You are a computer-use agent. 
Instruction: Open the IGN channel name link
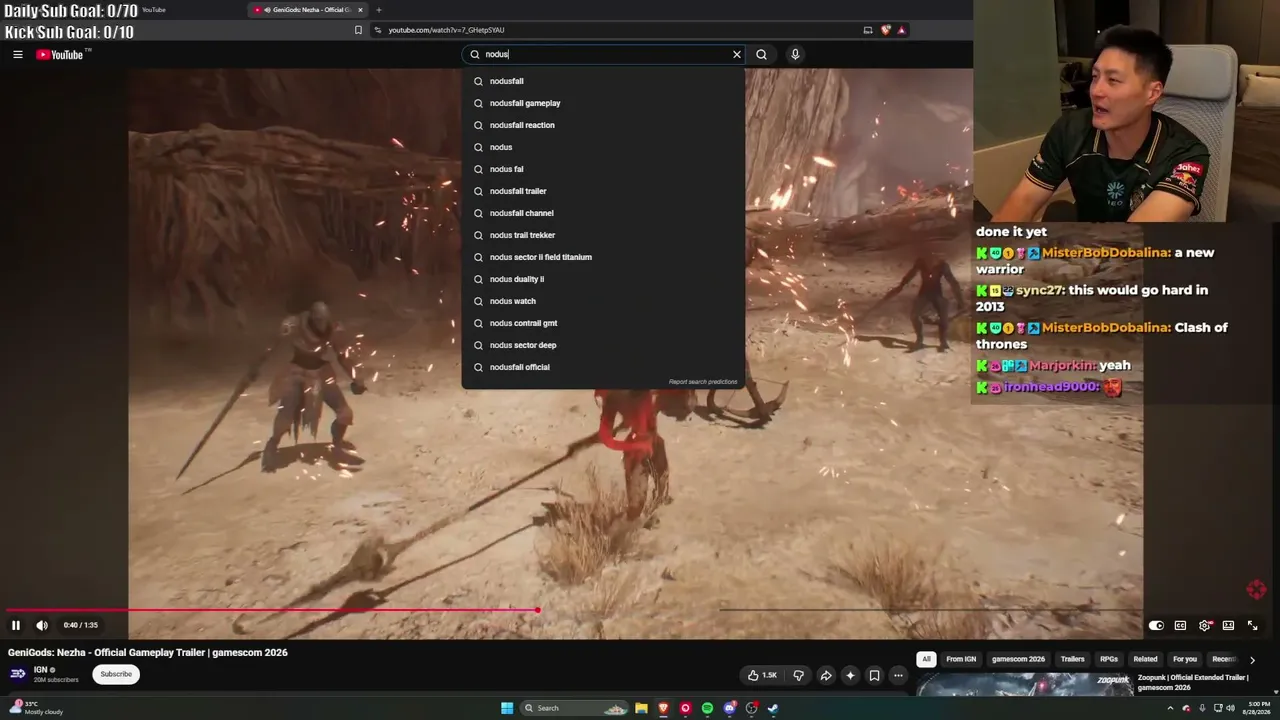tap(41, 670)
